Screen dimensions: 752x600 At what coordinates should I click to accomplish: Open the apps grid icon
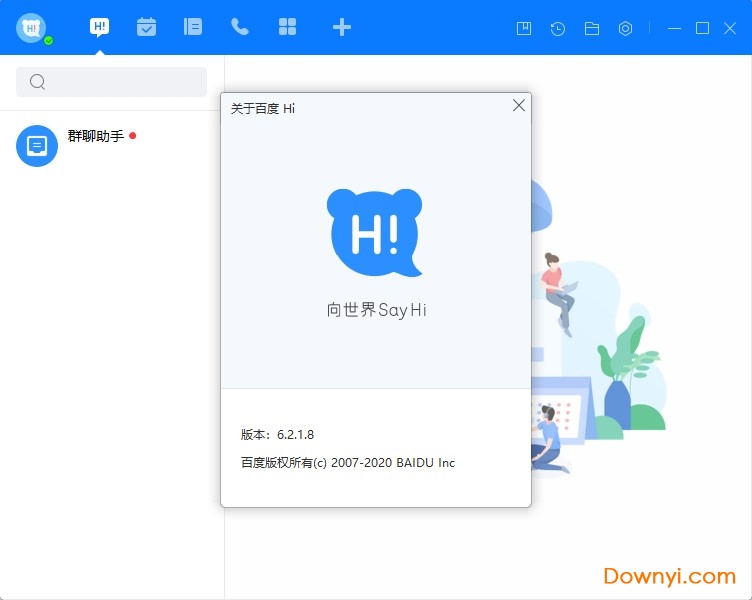pos(287,27)
